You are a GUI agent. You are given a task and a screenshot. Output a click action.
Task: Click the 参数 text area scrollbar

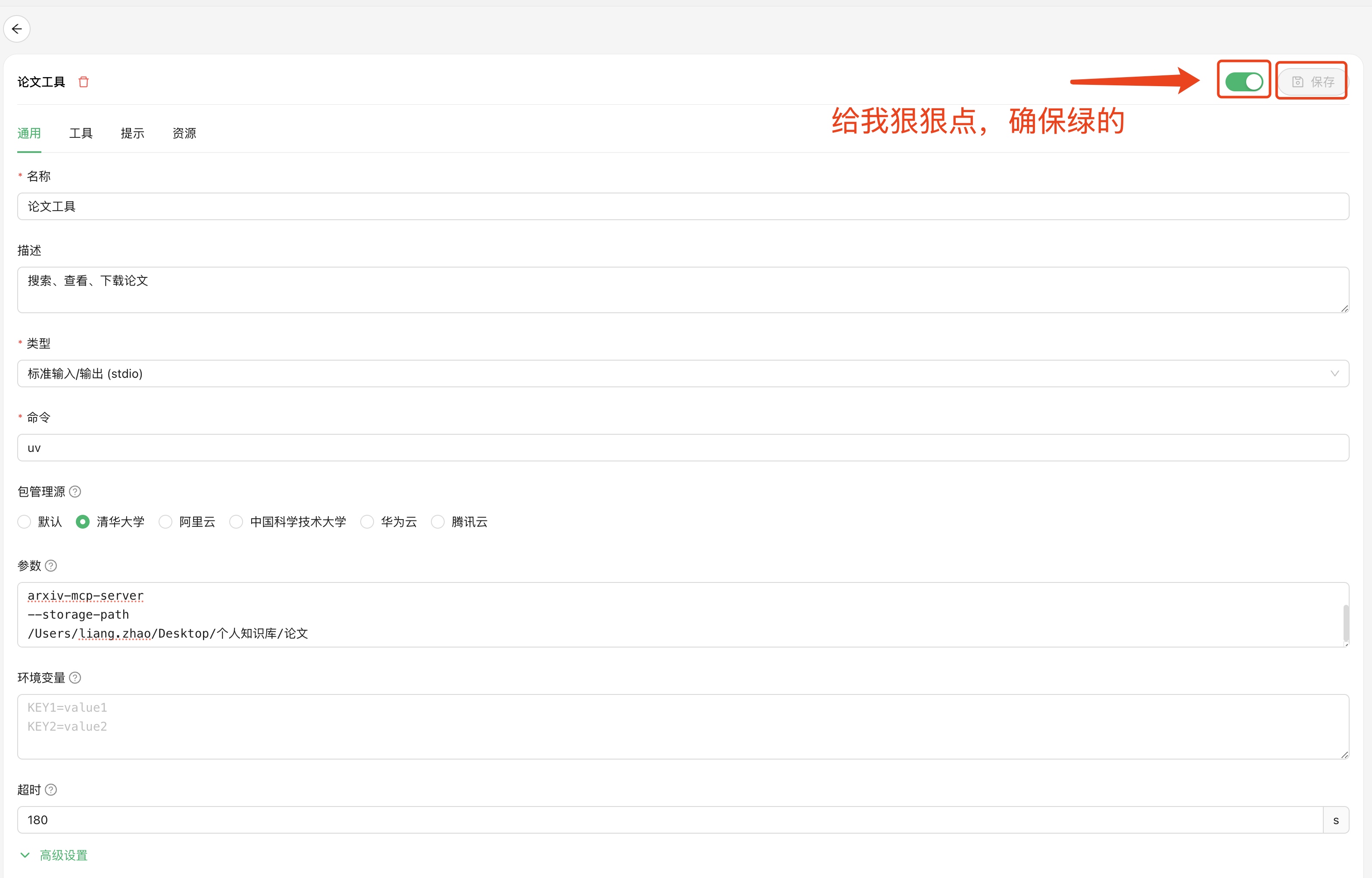tap(1346, 623)
